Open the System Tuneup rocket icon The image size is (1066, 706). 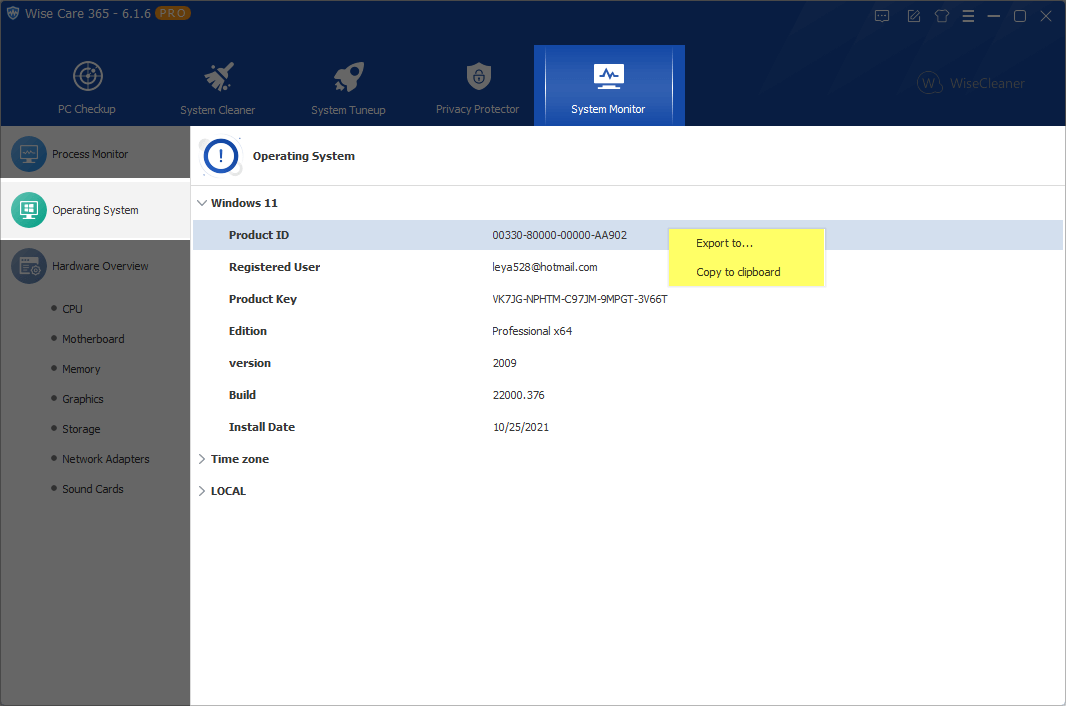(349, 77)
